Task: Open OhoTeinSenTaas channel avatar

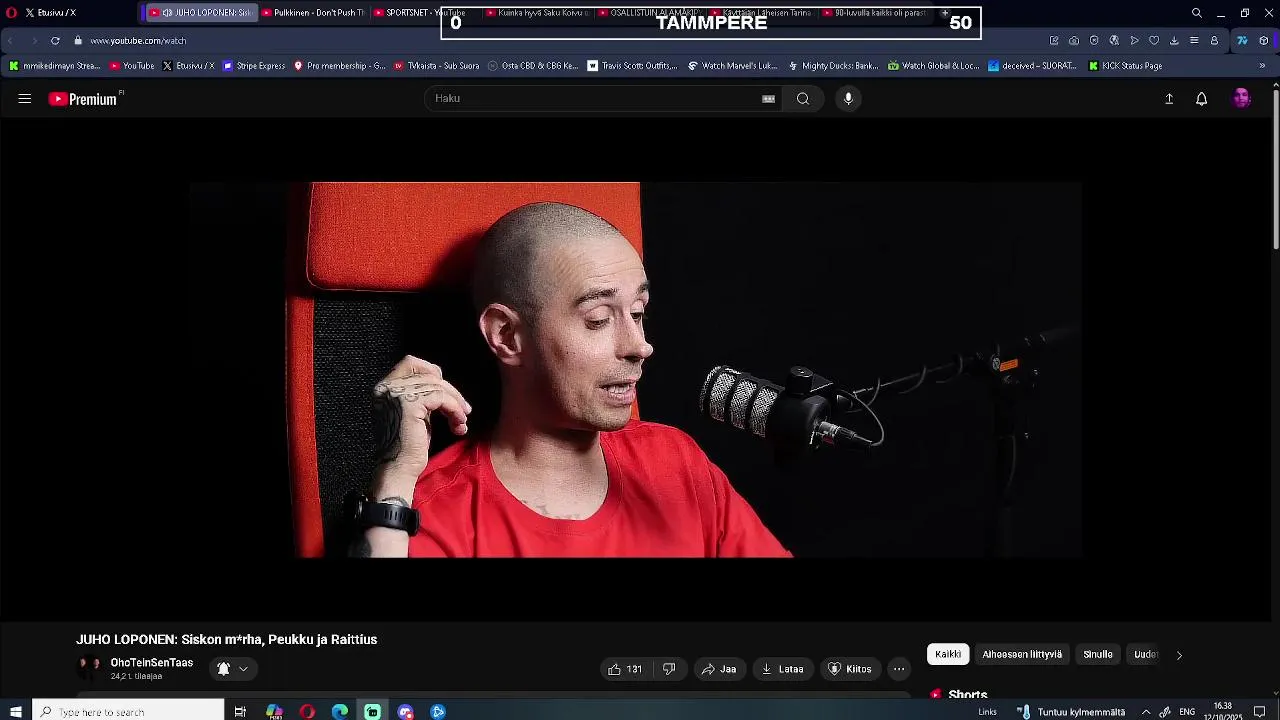Action: (89, 668)
